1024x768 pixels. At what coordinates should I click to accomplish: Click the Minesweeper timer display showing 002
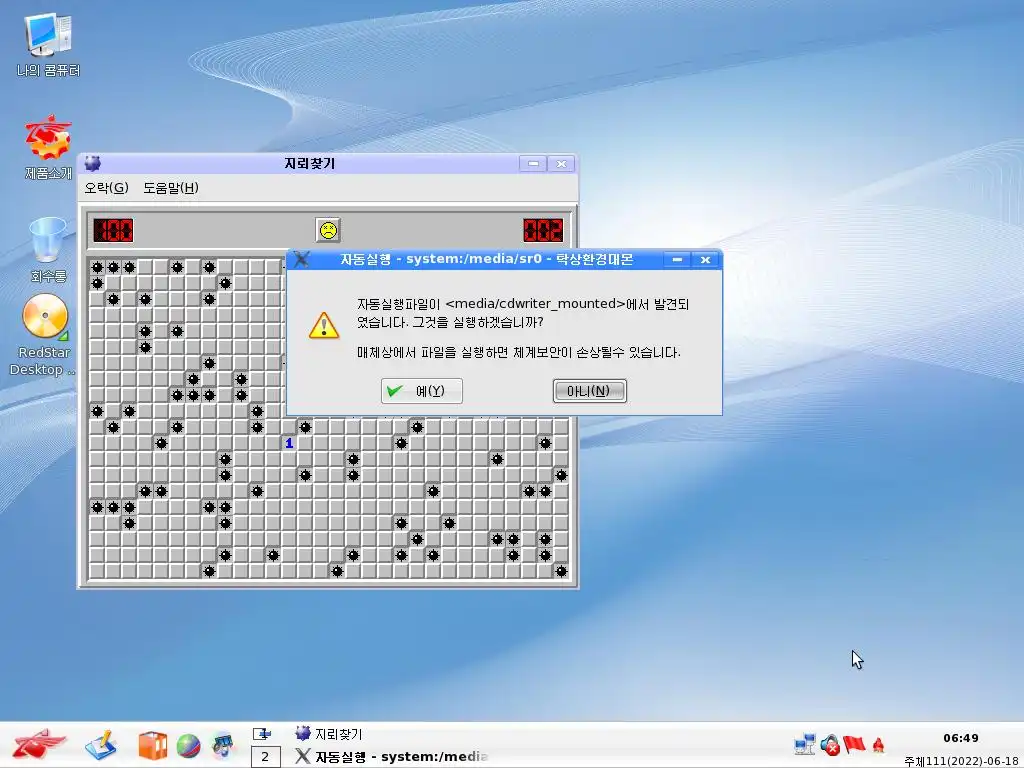[543, 230]
